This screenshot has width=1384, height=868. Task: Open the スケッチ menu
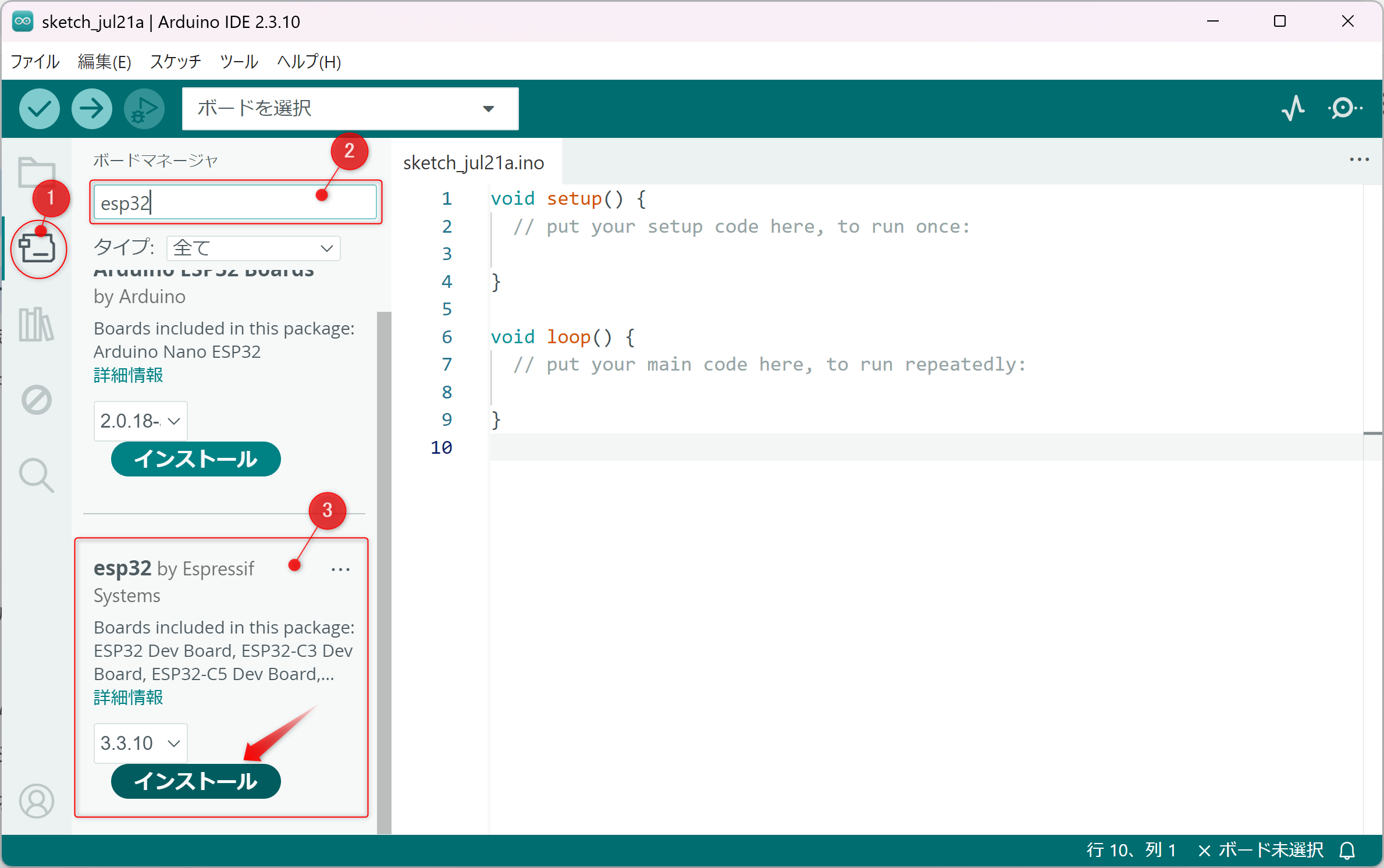[x=176, y=62]
